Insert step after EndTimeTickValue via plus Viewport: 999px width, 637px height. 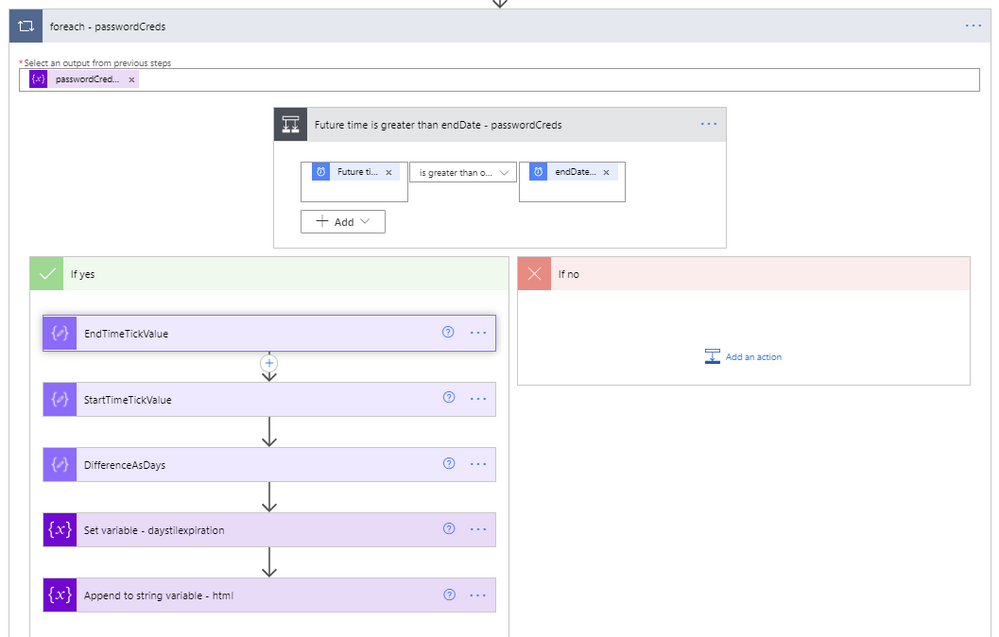pos(269,363)
